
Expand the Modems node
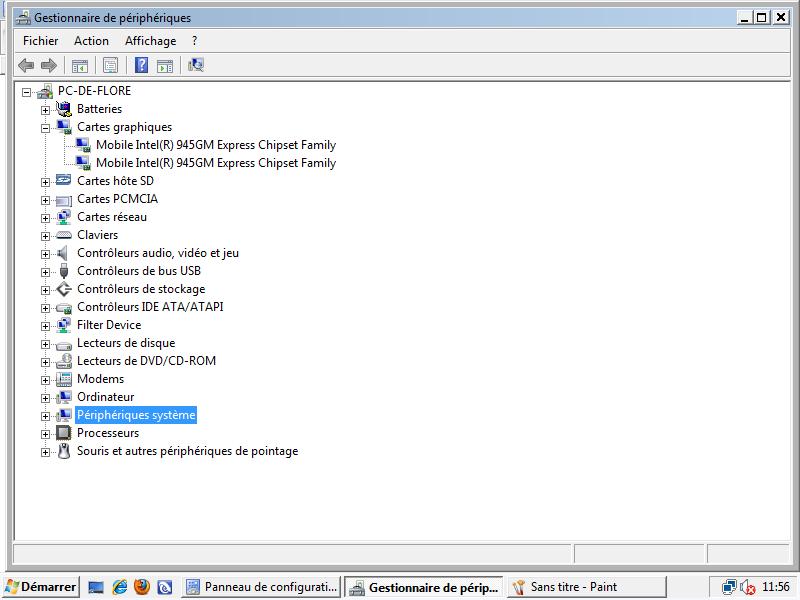pos(45,381)
